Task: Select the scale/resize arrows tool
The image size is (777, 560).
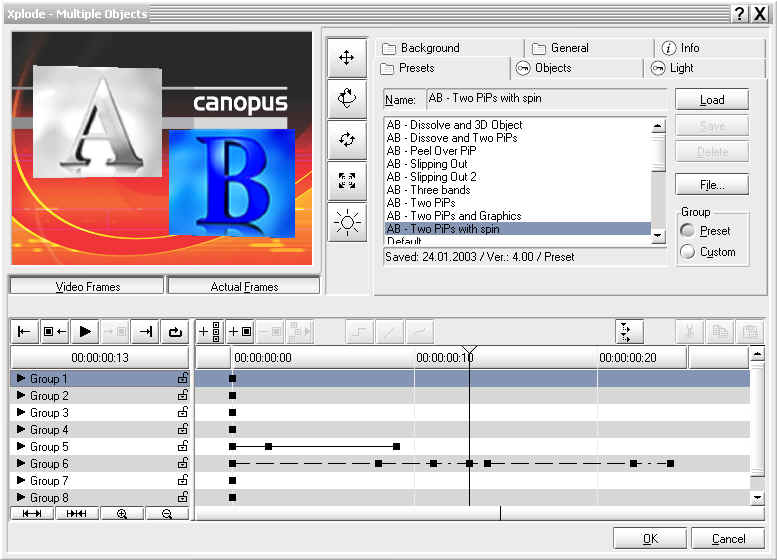Action: pos(347,180)
